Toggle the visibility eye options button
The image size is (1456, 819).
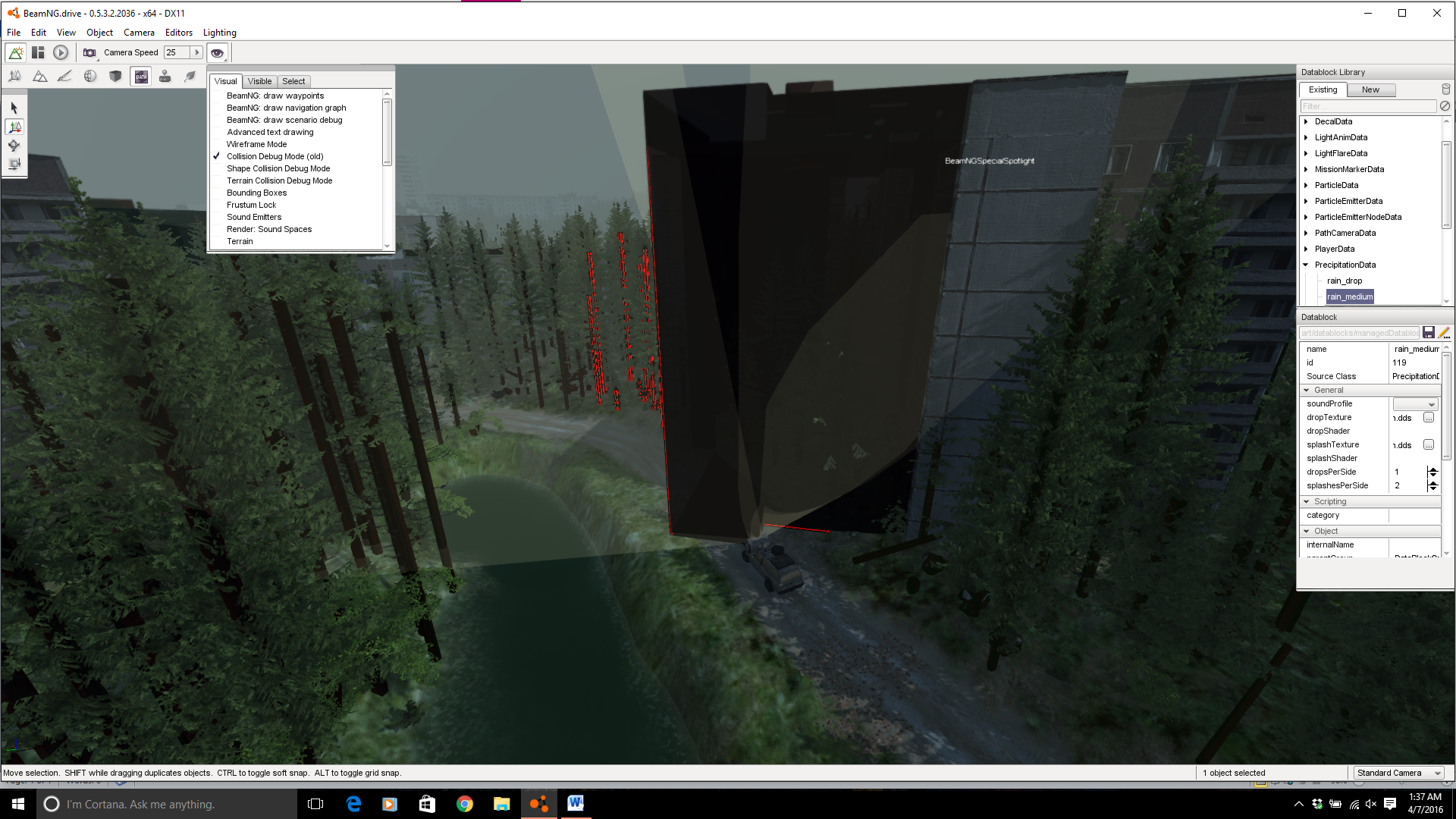tap(217, 52)
